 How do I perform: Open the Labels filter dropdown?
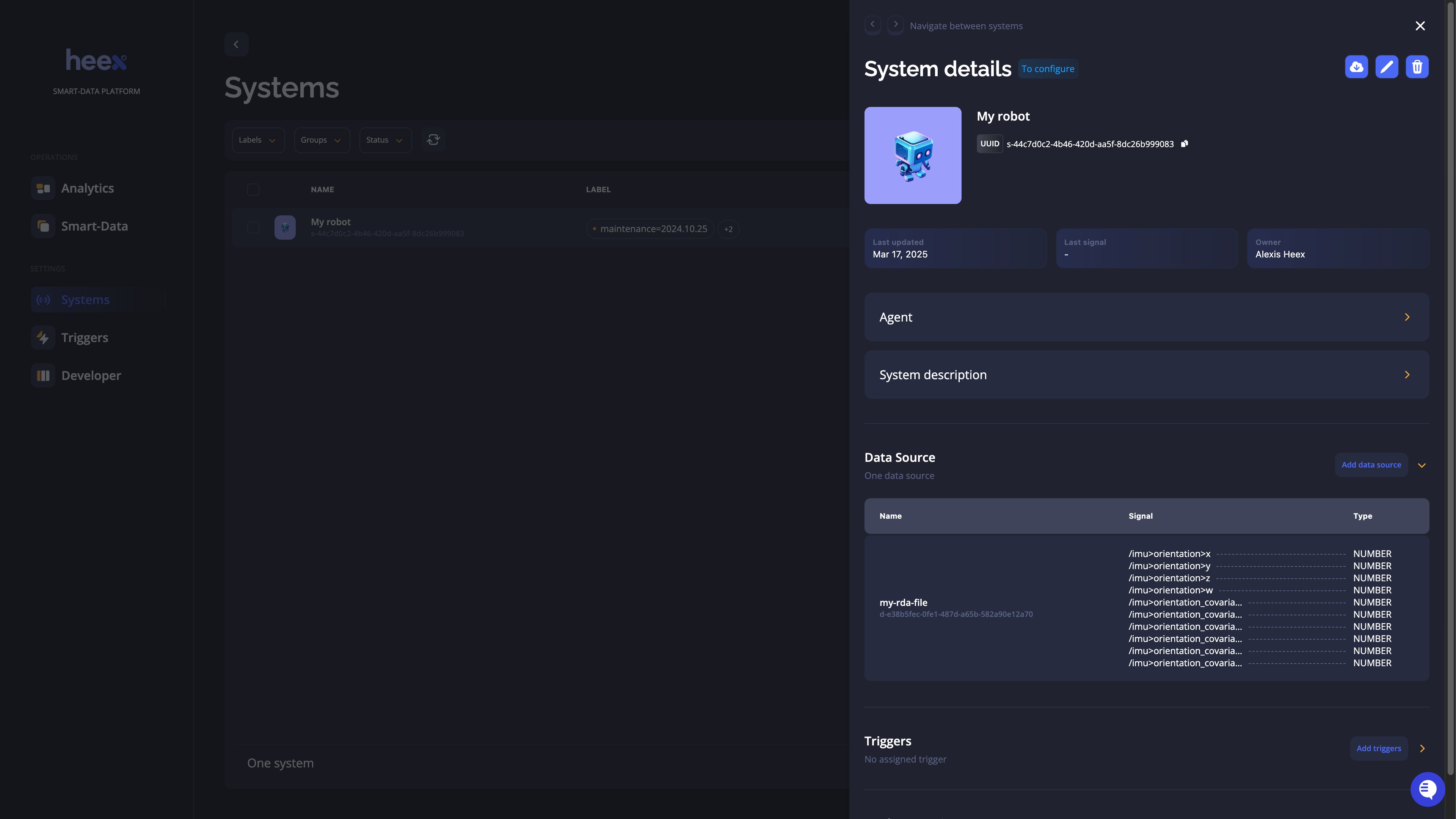pyautogui.click(x=258, y=140)
